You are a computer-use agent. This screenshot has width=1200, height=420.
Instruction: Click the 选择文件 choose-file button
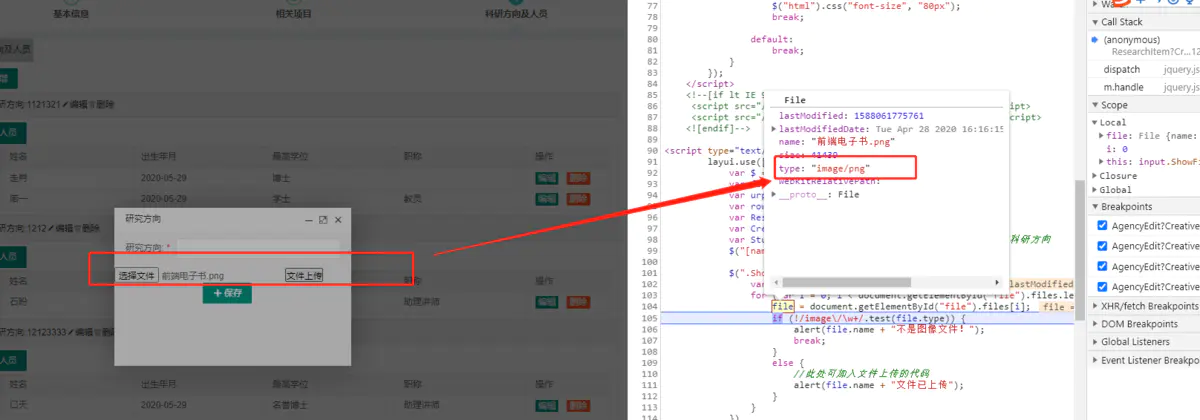tap(137, 275)
